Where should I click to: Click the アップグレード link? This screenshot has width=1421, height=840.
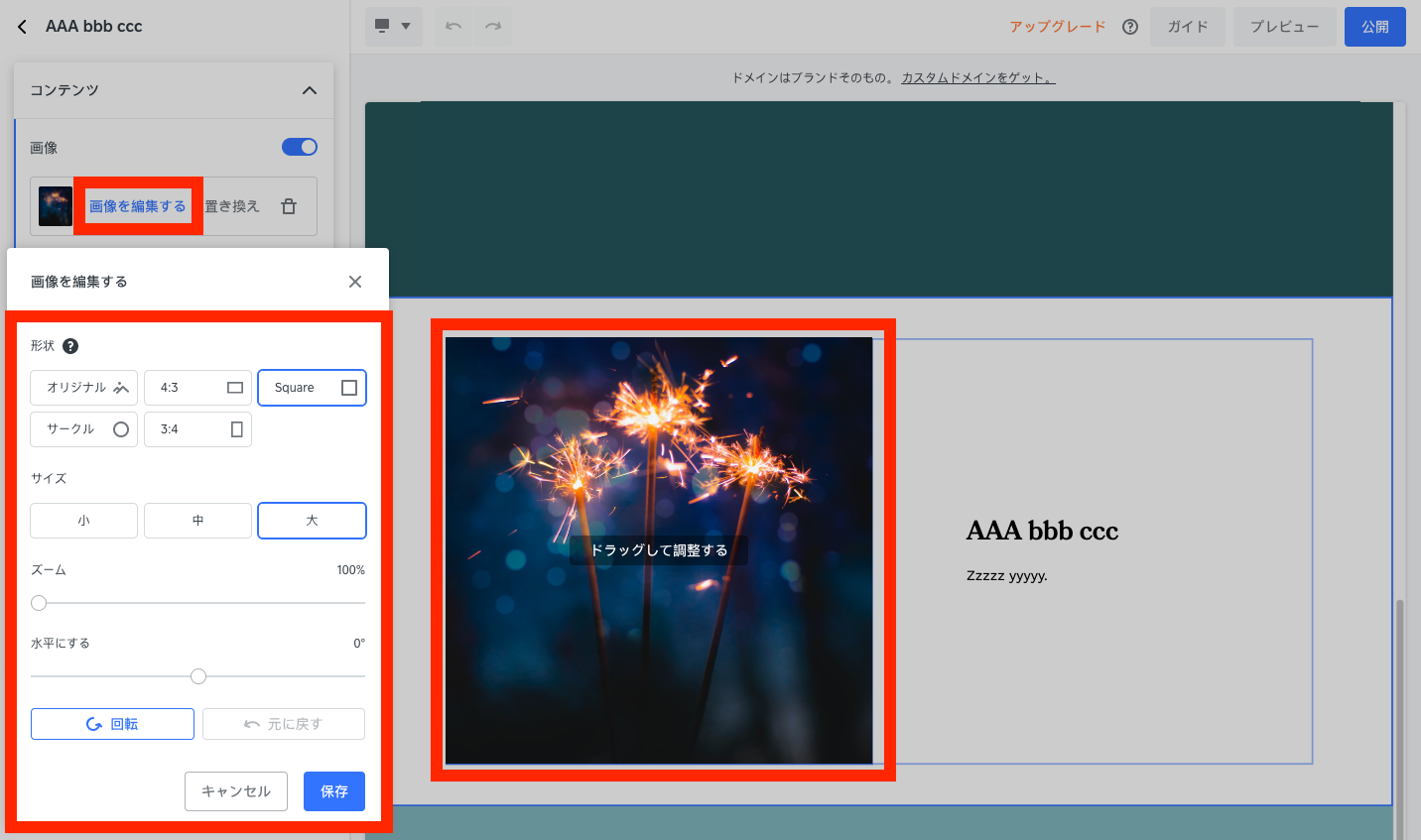pyautogui.click(x=1058, y=27)
